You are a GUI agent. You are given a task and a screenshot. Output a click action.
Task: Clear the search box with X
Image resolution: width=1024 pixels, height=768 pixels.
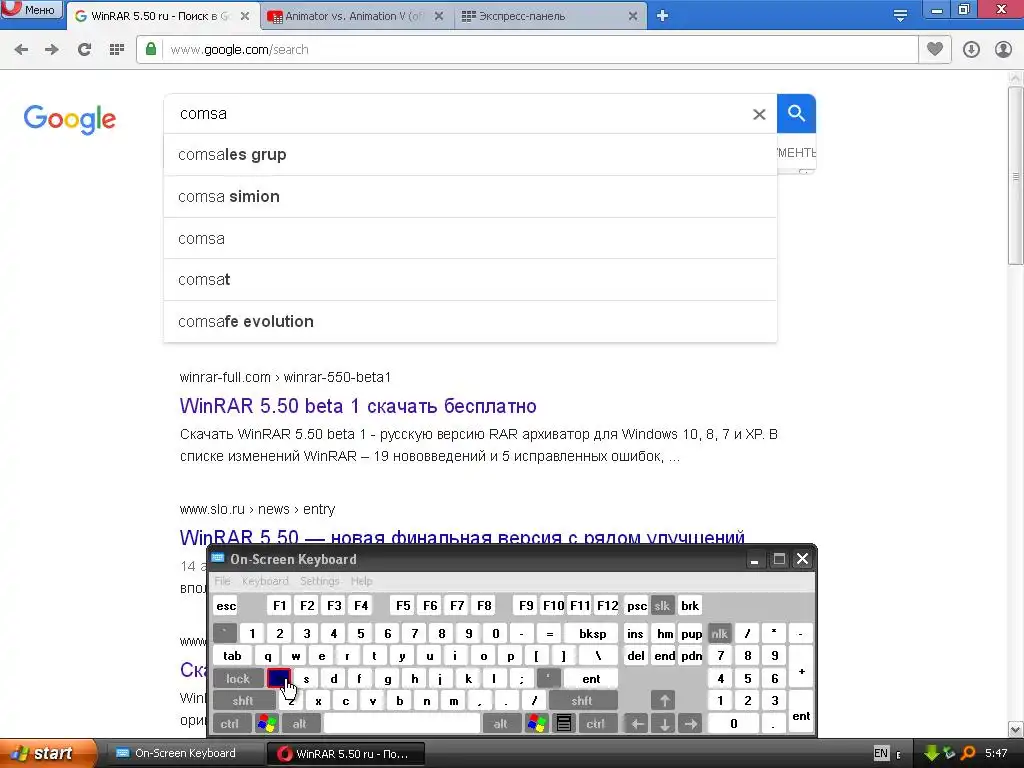click(759, 114)
